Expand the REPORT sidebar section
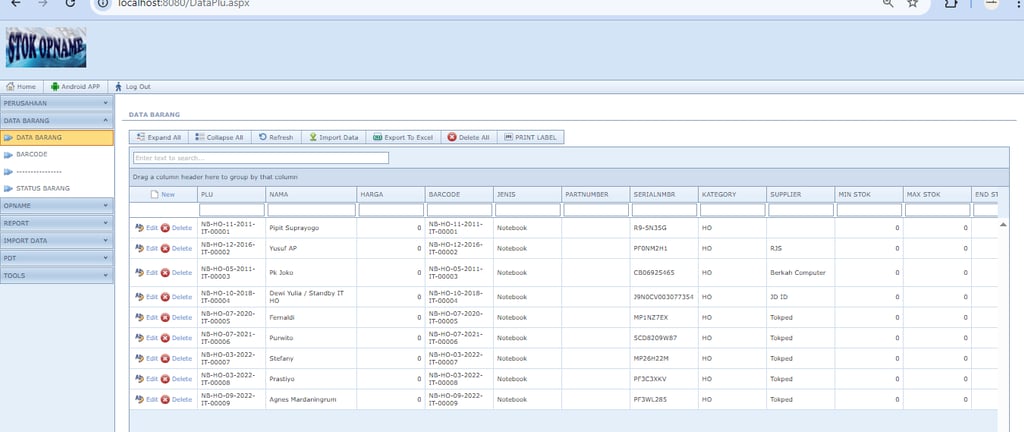The width and height of the screenshot is (1024, 432). 56,223
